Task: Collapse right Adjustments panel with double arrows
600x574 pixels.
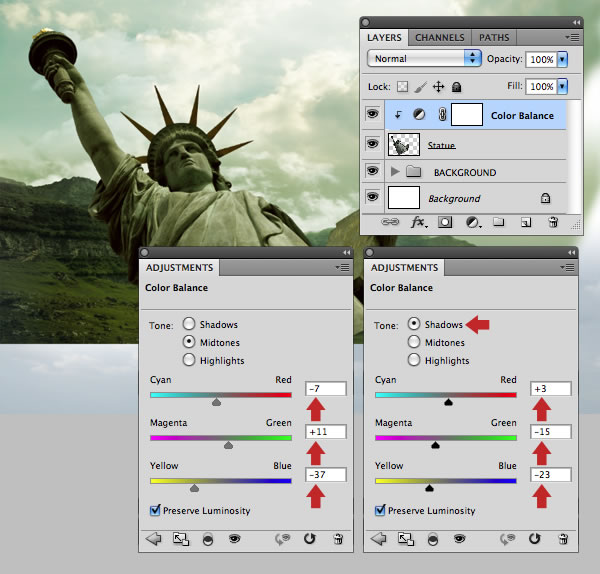Action: 571,253
